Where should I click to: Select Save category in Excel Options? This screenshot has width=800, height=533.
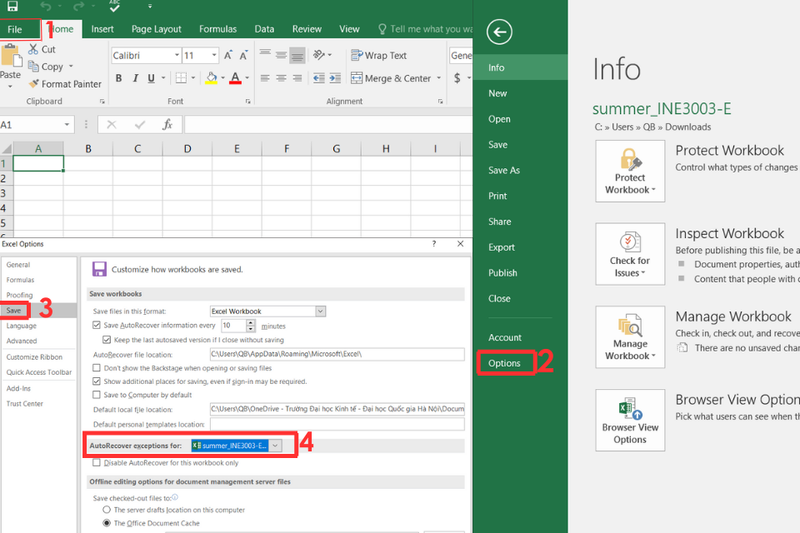coord(14,310)
